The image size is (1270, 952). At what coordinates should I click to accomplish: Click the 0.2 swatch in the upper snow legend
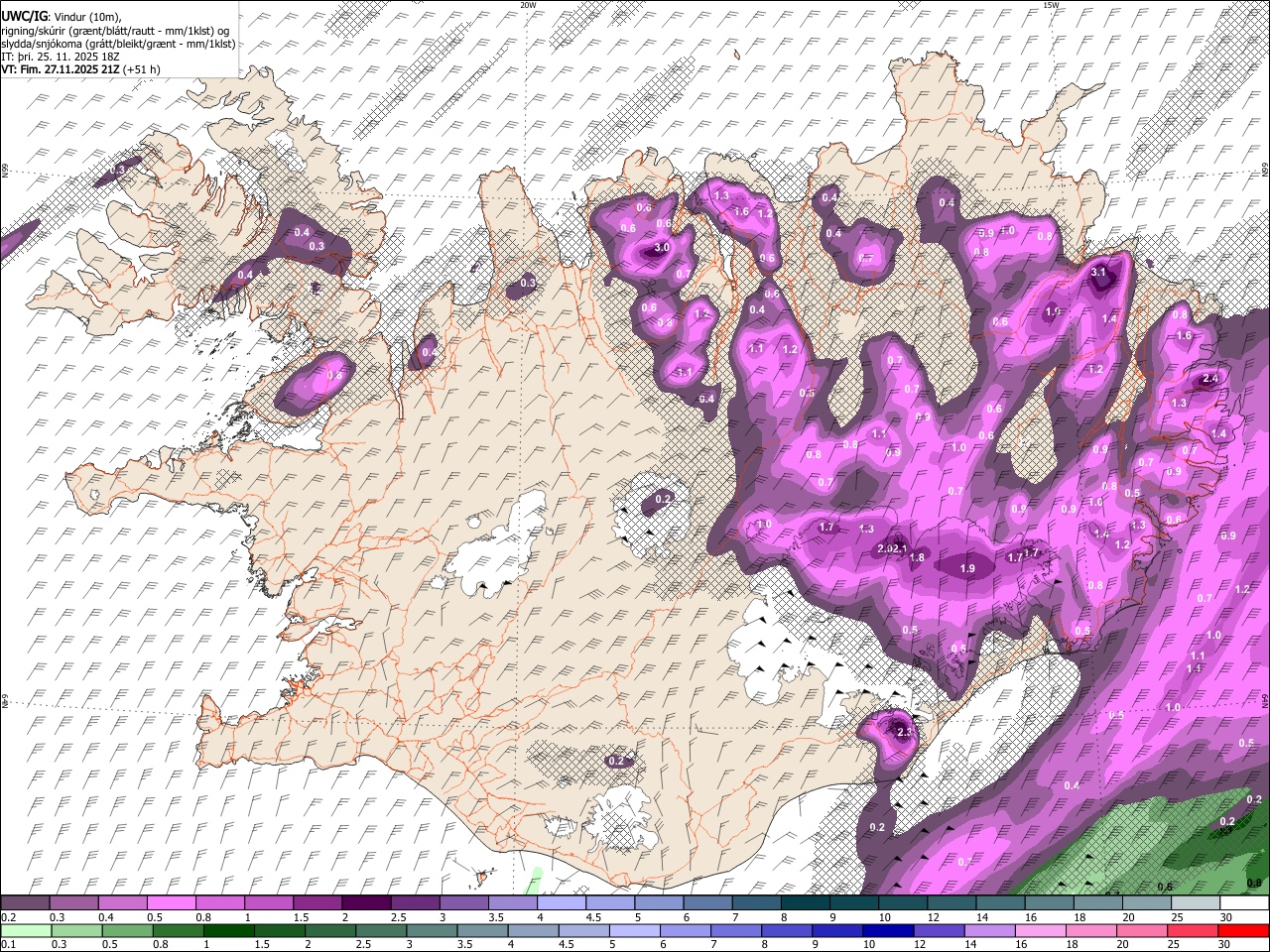[25, 903]
